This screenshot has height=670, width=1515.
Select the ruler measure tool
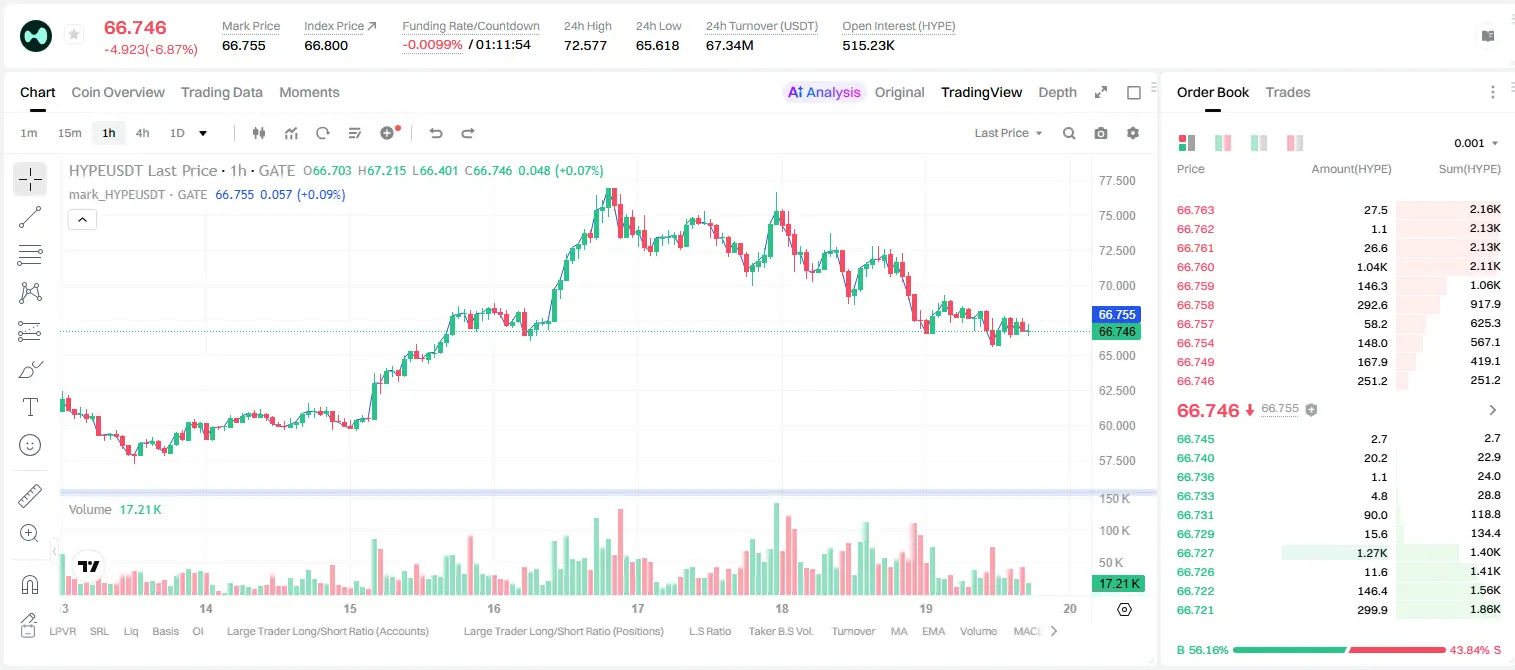tap(30, 496)
